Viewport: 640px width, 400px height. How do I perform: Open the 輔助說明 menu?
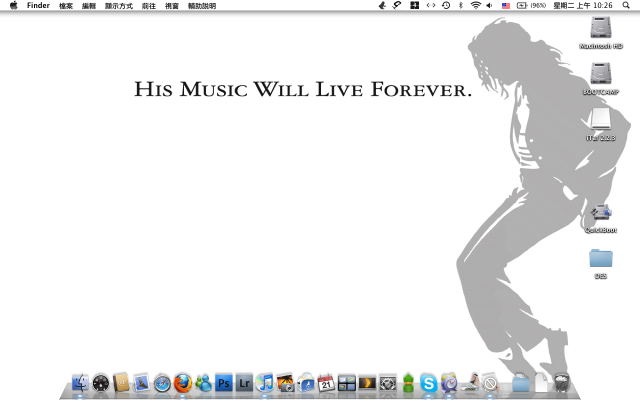tap(202, 6)
